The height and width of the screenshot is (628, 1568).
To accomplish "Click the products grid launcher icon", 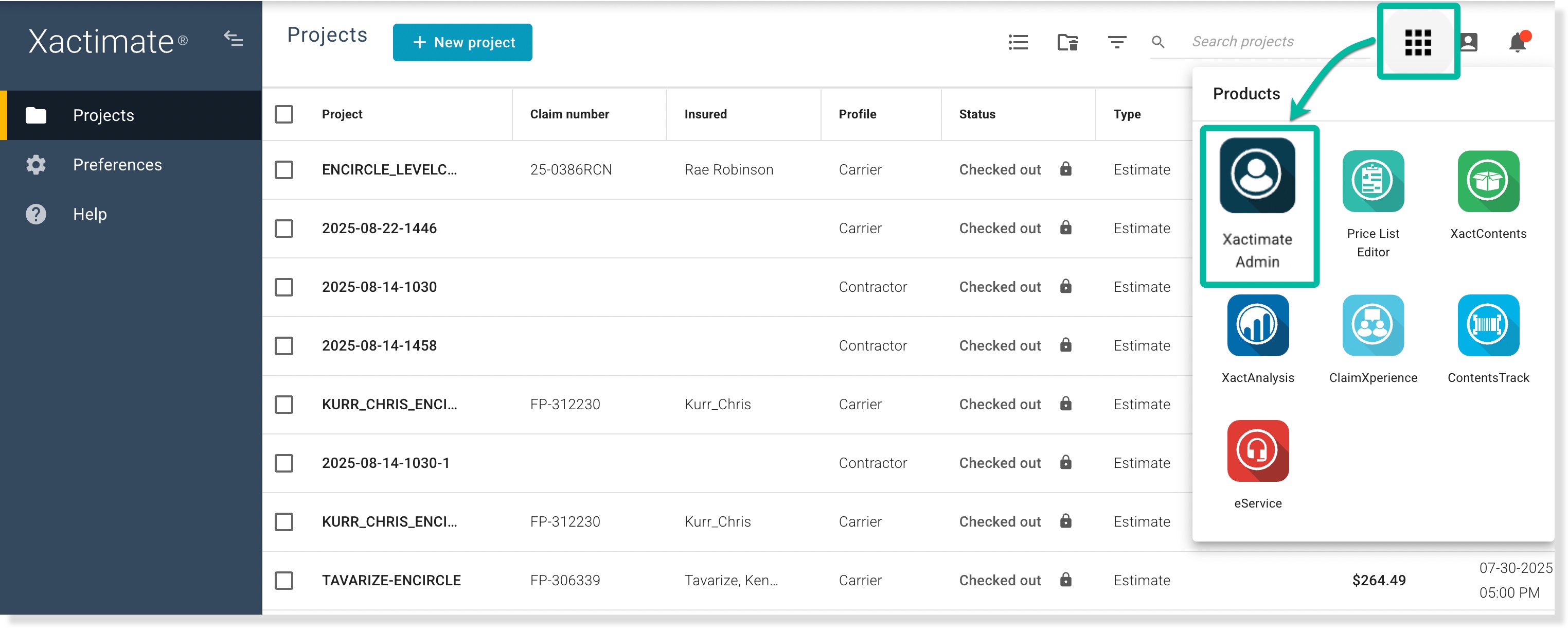I will [x=1417, y=43].
